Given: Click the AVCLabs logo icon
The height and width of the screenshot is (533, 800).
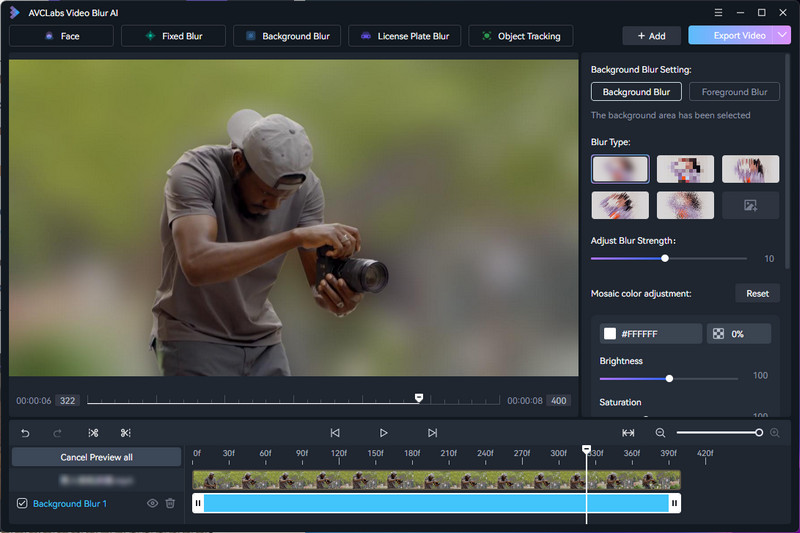Looking at the screenshot, I should (x=15, y=12).
